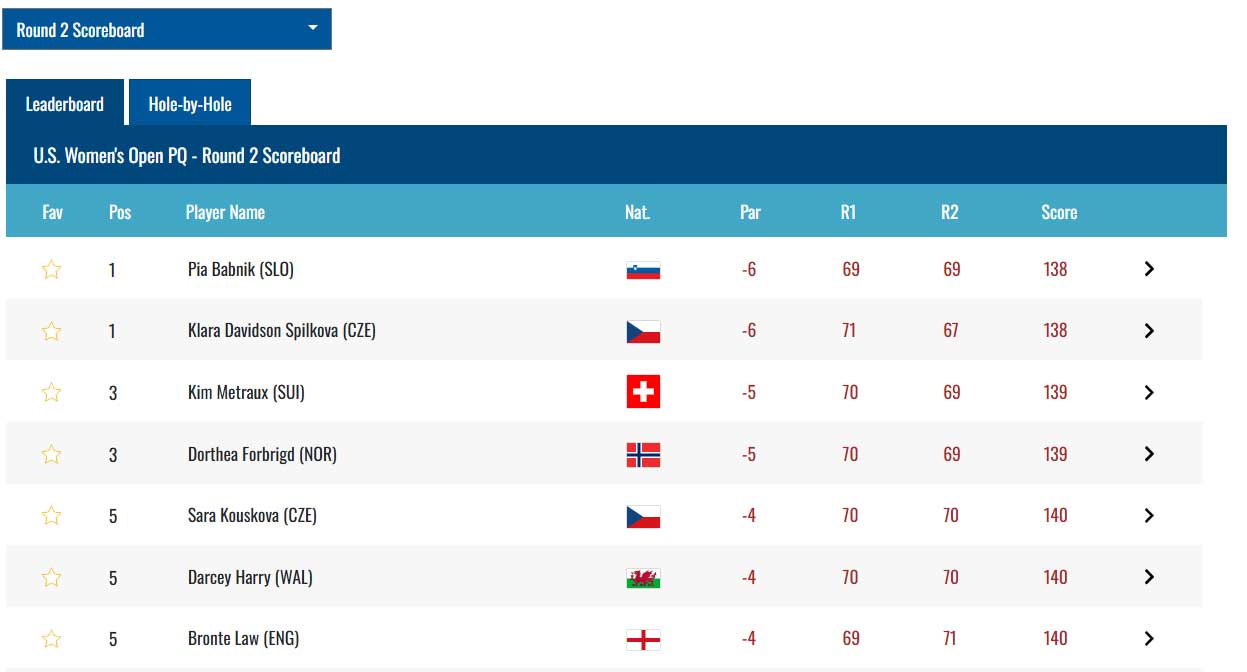Select the Leaderboard tab

coord(65,104)
